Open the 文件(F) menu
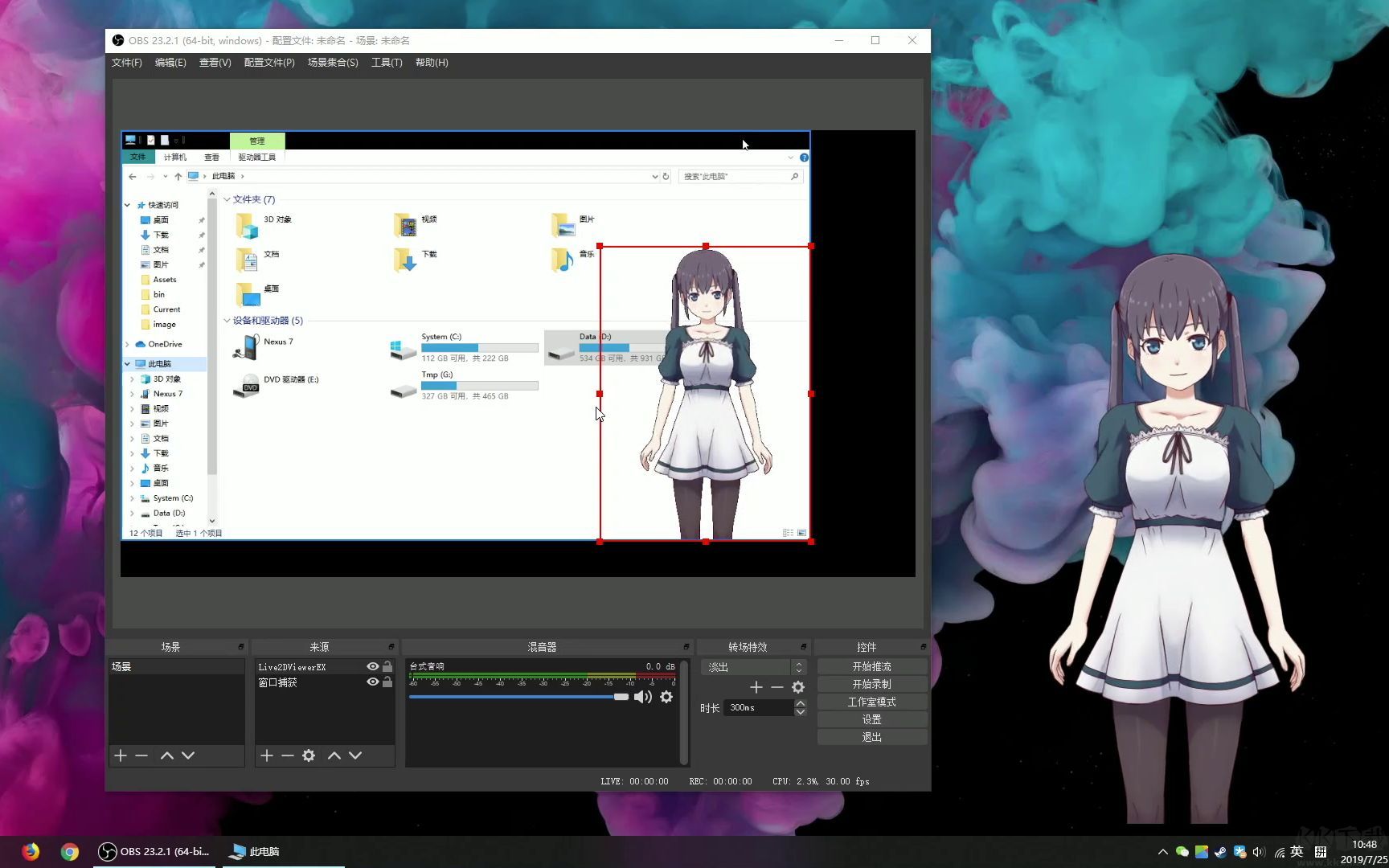Viewport: 1389px width, 868px height. (x=126, y=63)
